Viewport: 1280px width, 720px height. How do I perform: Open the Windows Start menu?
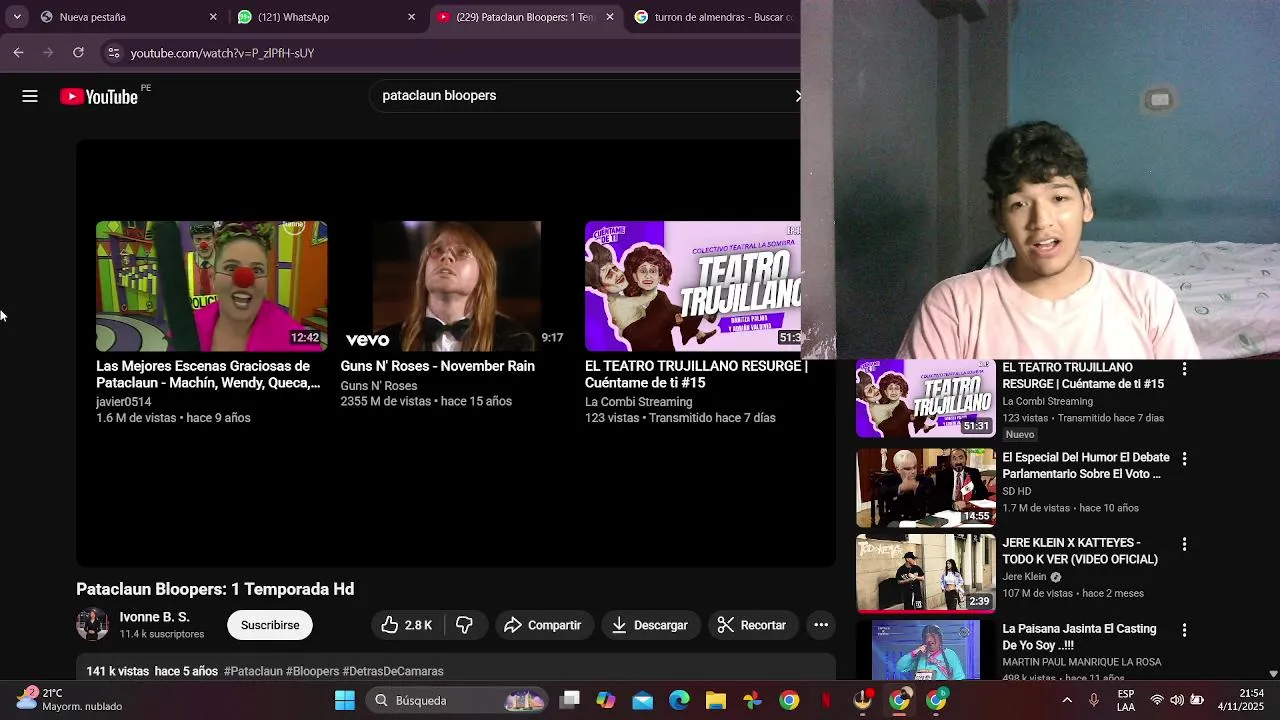pyautogui.click(x=345, y=700)
